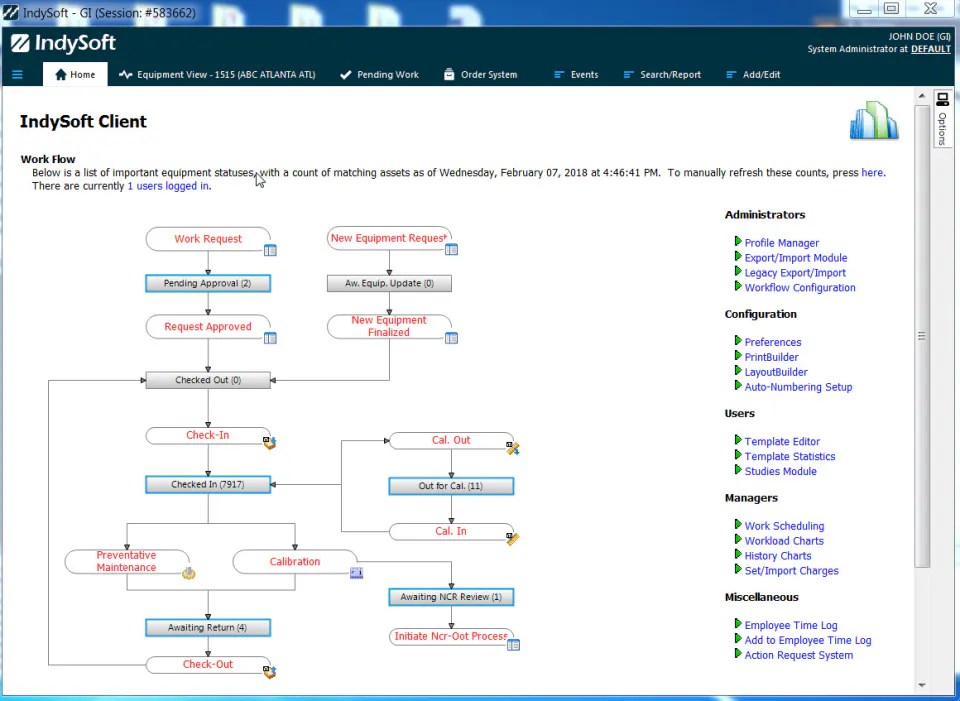The width and height of the screenshot is (960, 701).
Task: Open the Order System tab
Action: point(481,75)
